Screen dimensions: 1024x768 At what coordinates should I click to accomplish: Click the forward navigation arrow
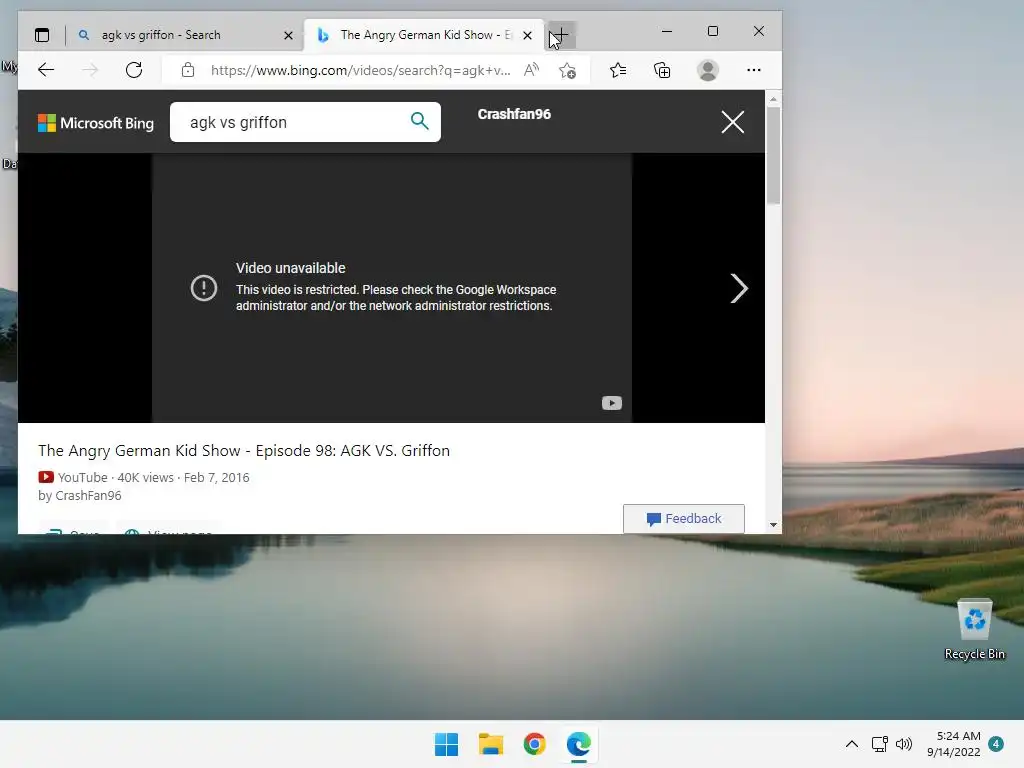[90, 70]
